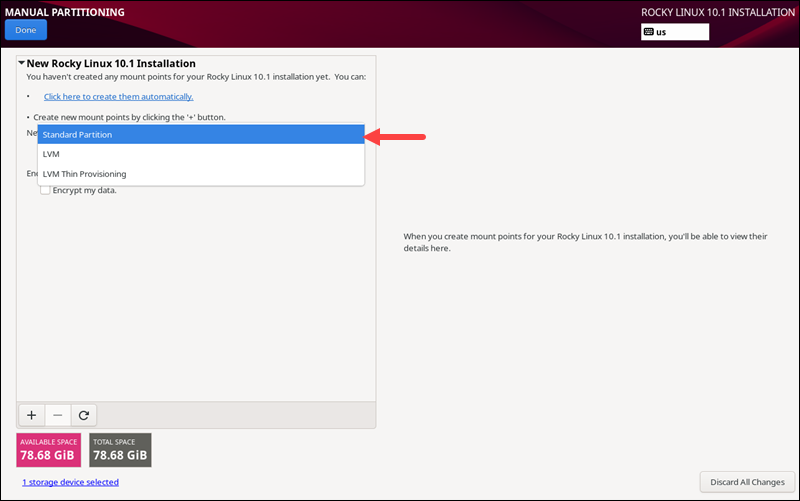The height and width of the screenshot is (501, 800).
Task: Open the create them automatically link
Action: point(118,97)
